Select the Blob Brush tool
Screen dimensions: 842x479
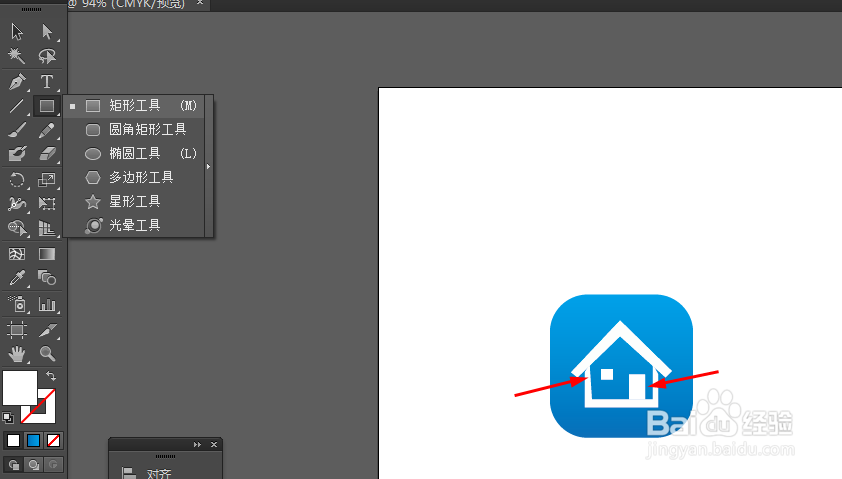tap(17, 154)
